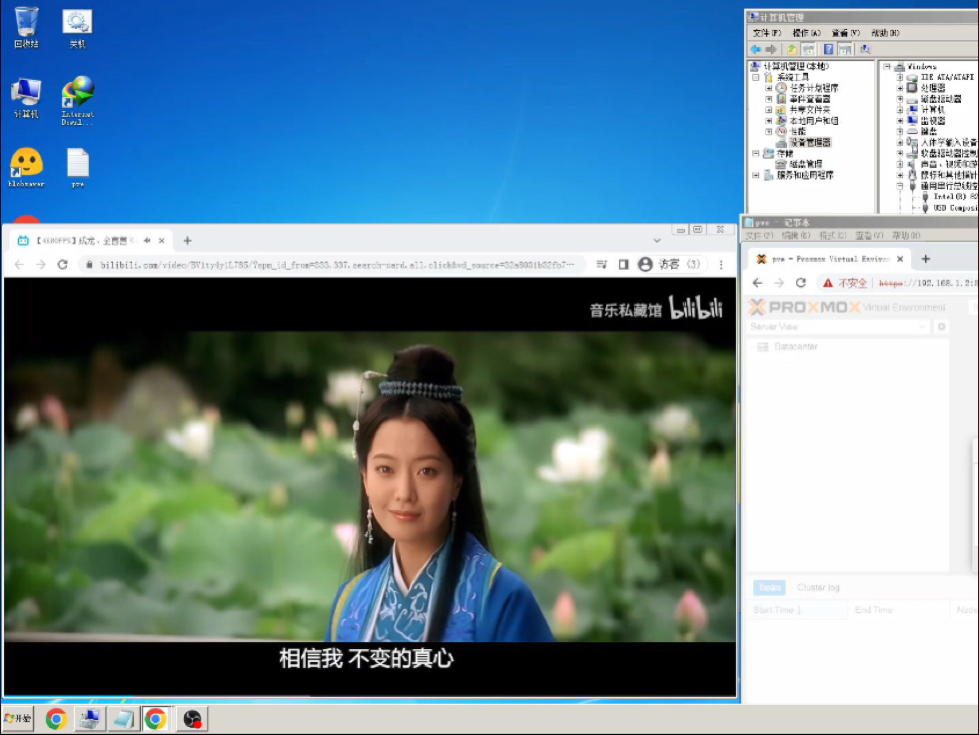Open the 关机 shutdown desktop shortcut

pos(77,28)
